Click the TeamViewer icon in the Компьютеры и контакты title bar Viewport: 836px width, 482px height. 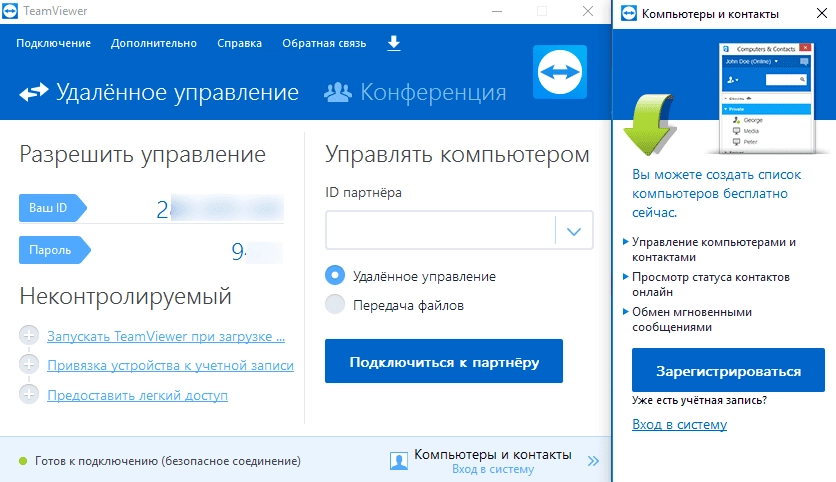click(x=629, y=13)
